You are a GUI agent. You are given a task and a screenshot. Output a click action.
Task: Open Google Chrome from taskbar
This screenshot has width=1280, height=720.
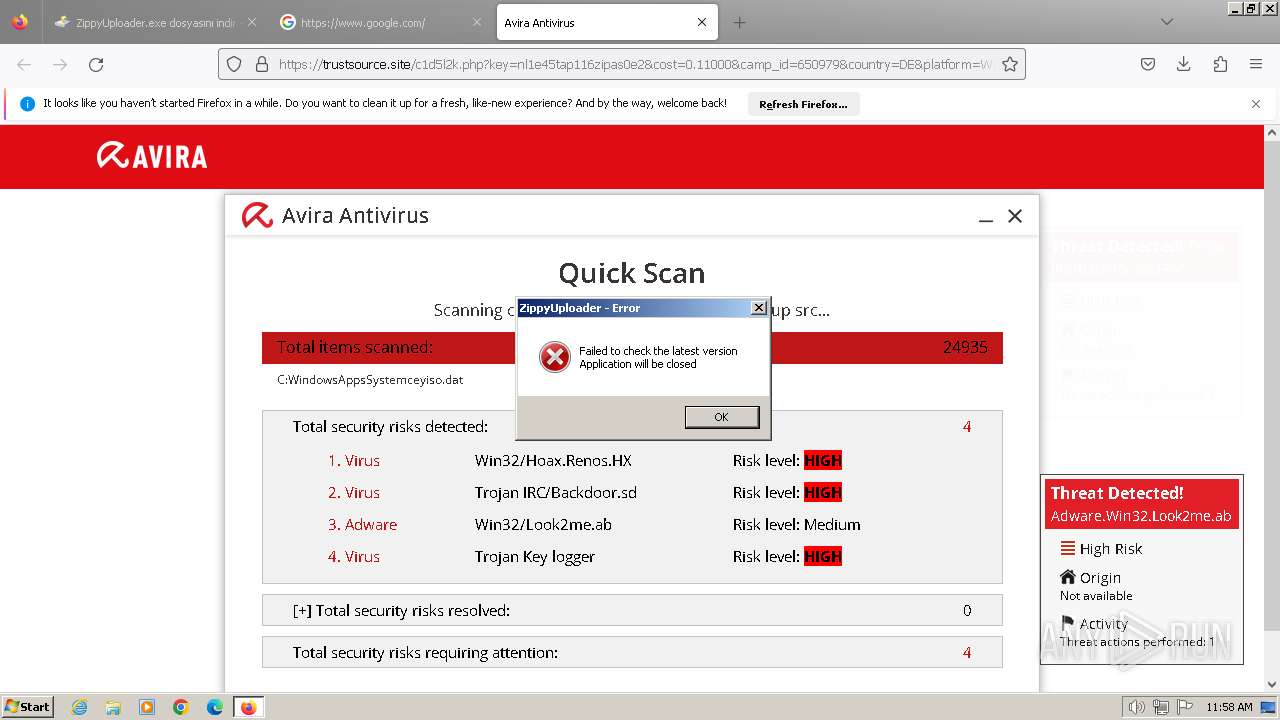click(181, 707)
